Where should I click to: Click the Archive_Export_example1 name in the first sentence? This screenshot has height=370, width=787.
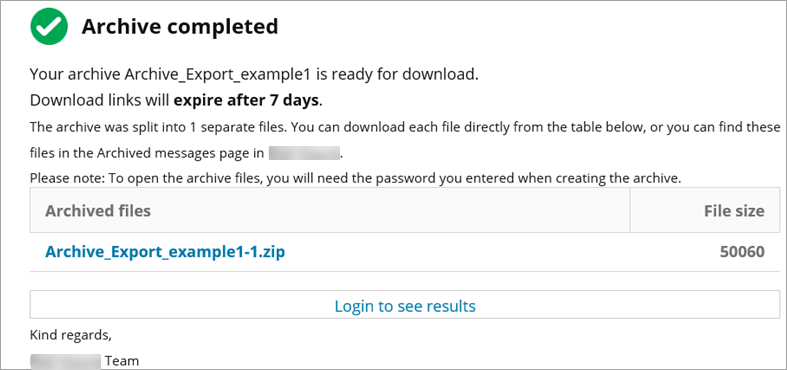tap(221, 75)
